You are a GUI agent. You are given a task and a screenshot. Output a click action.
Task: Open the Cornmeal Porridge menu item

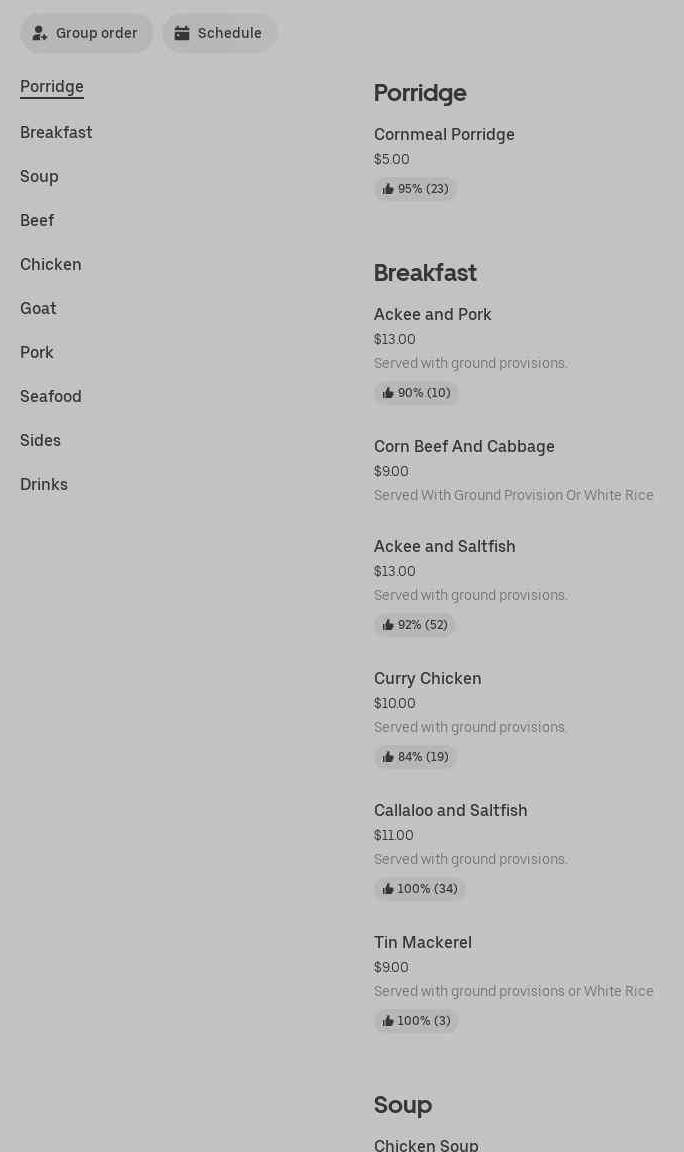tap(444, 135)
